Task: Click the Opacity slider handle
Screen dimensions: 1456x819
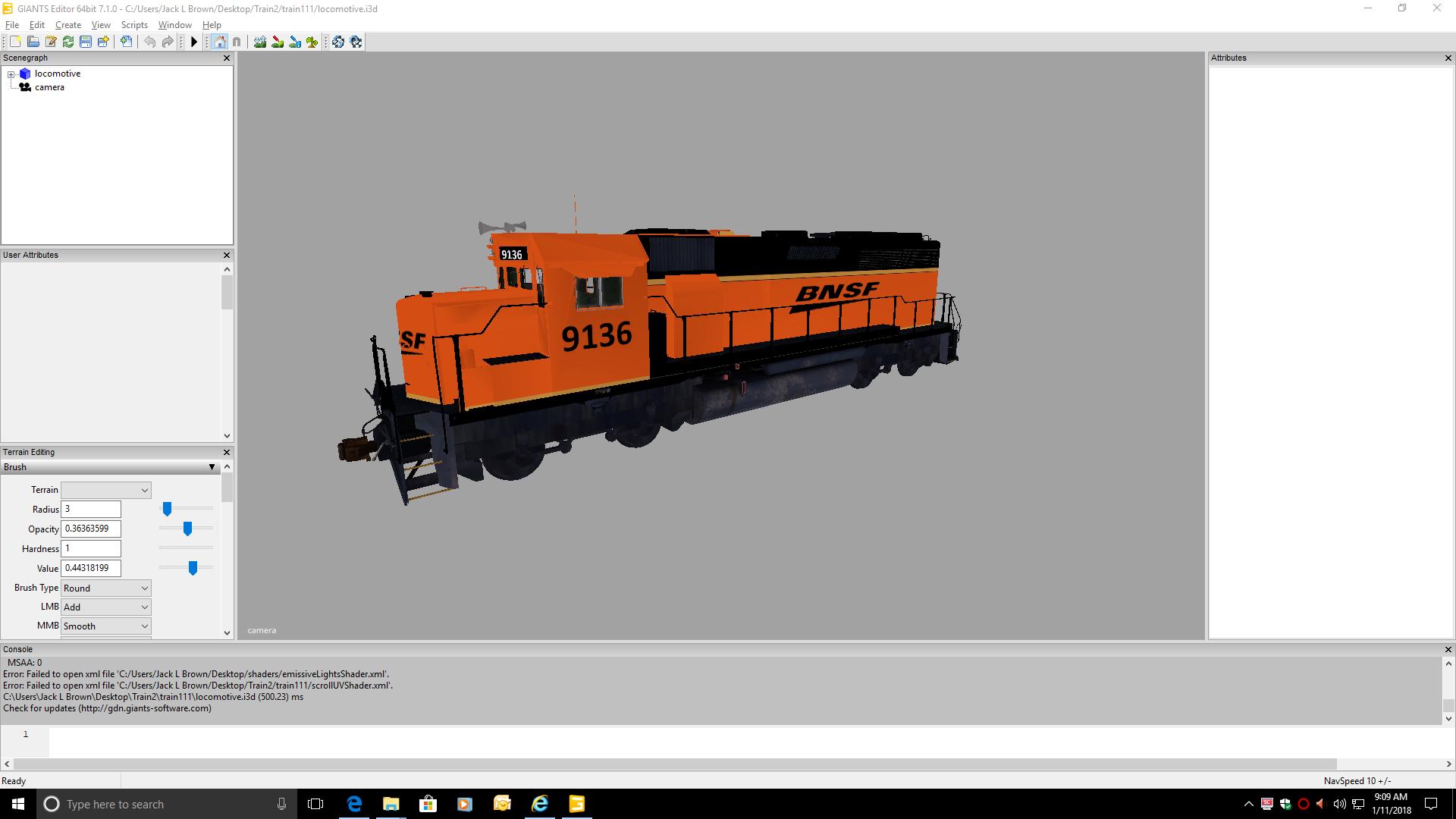Action: 187,529
